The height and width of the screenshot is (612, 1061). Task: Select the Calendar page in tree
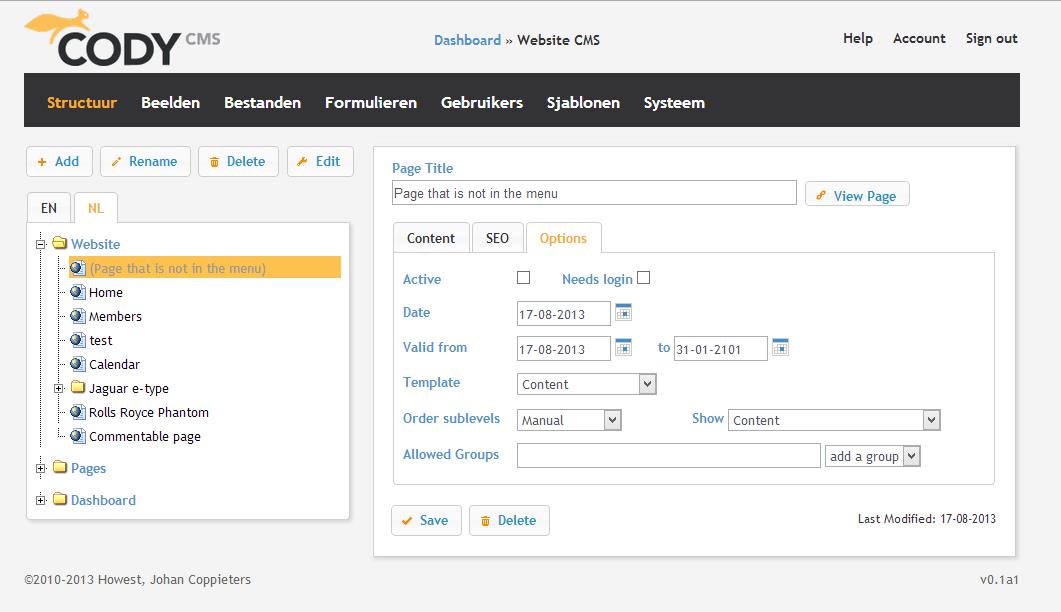[x=114, y=364]
